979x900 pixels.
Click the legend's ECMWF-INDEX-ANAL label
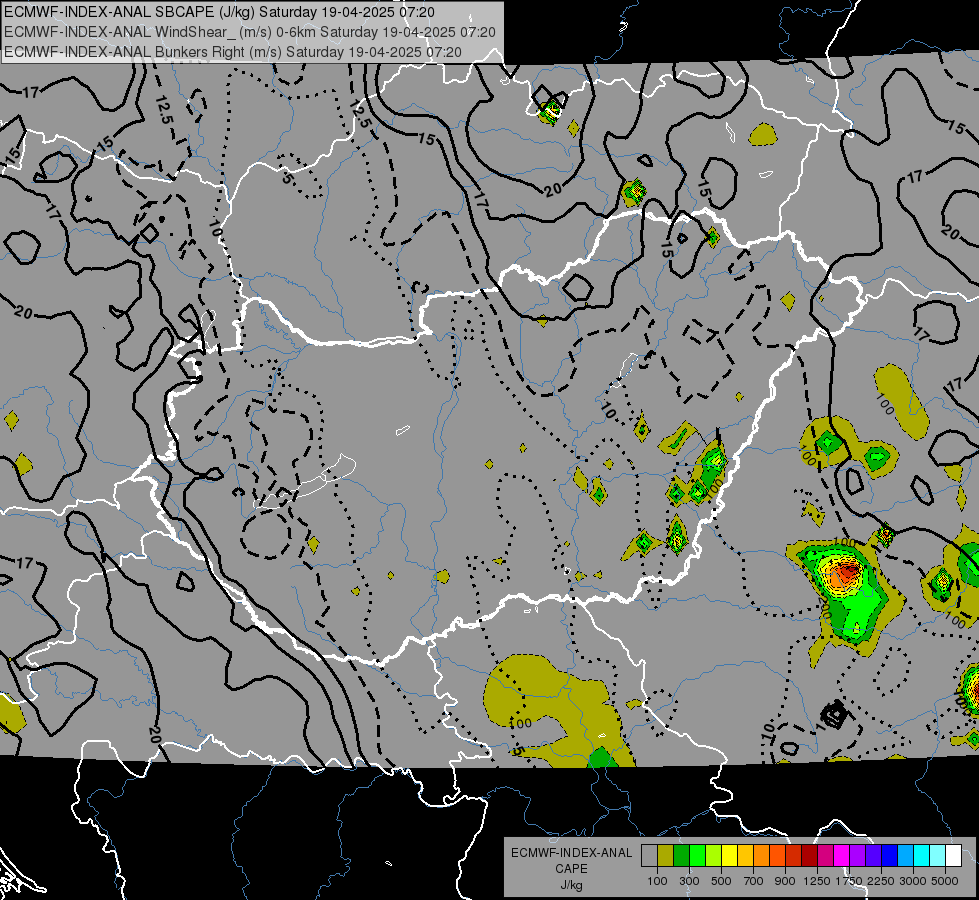(571, 853)
